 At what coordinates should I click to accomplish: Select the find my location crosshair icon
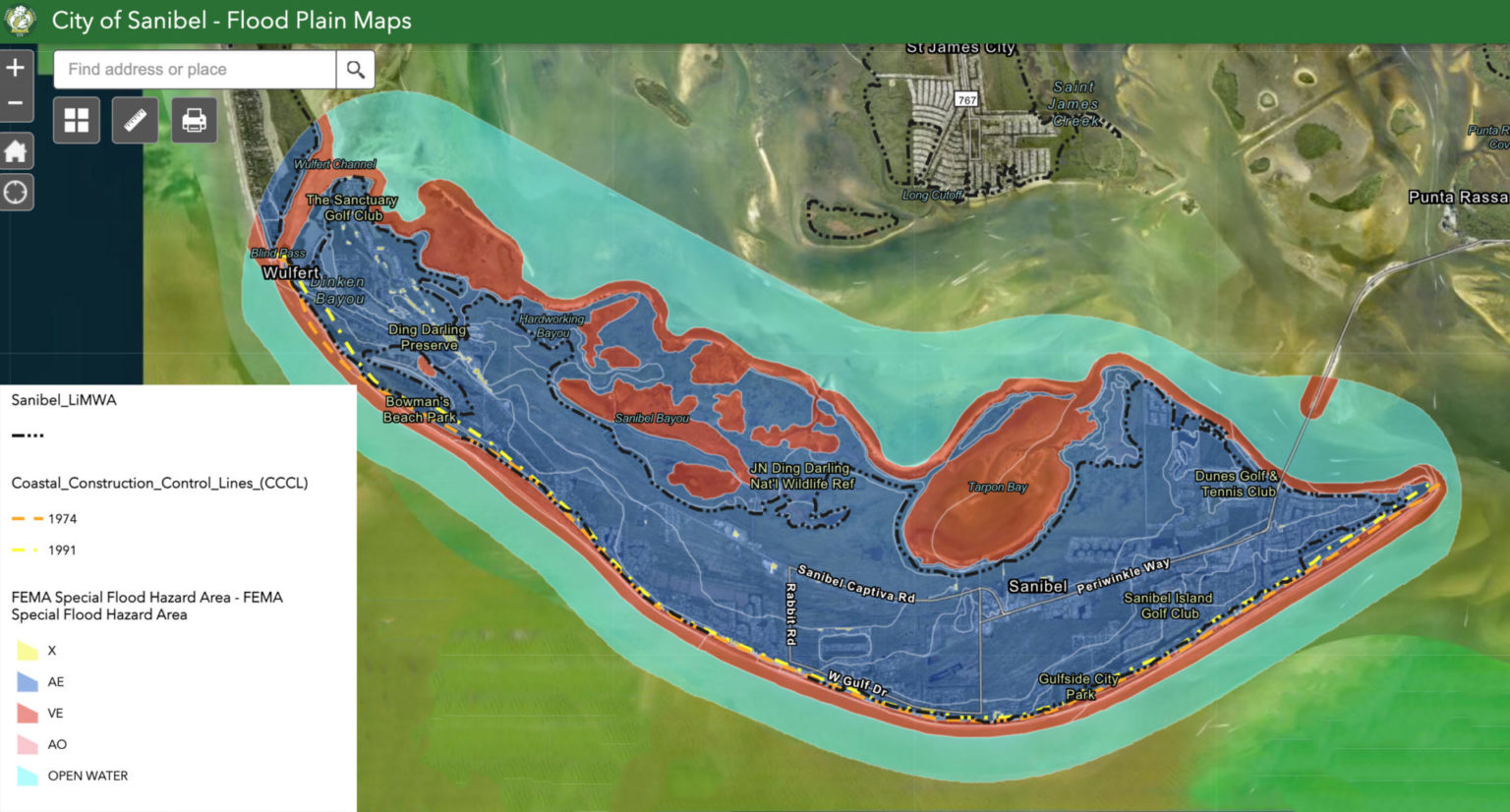(16, 192)
